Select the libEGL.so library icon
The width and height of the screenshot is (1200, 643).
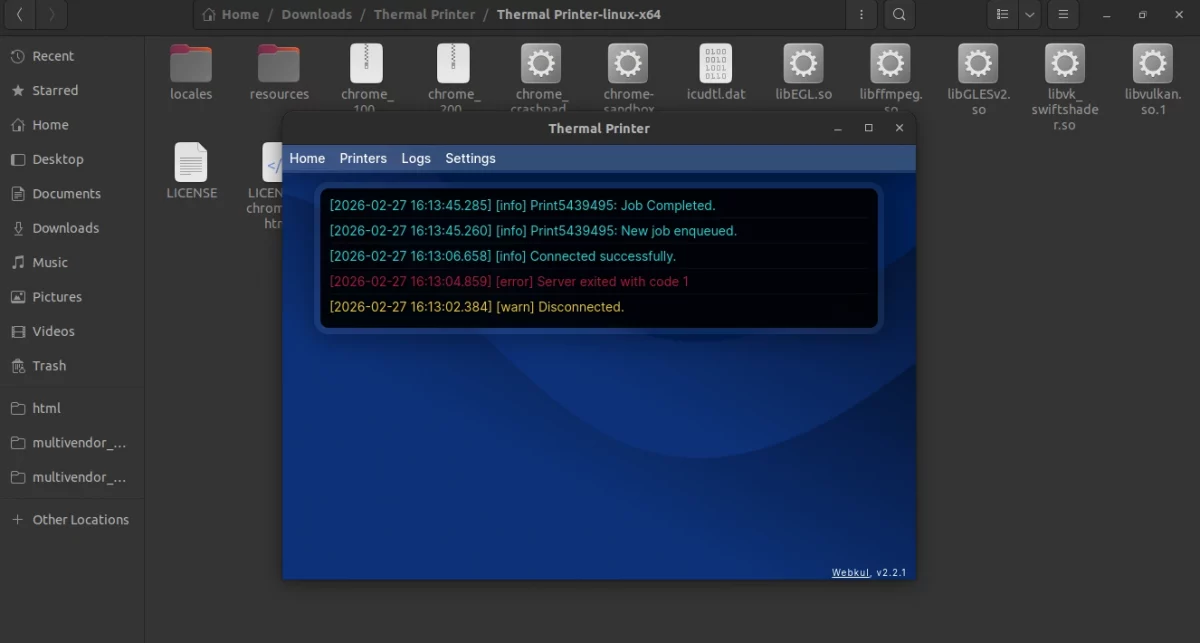click(802, 62)
